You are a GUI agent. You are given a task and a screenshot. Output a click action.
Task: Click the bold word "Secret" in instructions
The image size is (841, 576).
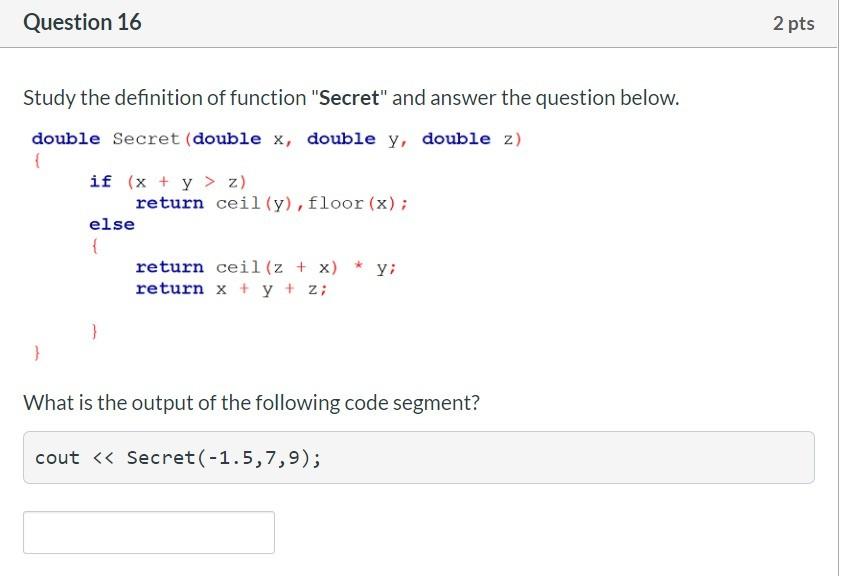click(349, 98)
